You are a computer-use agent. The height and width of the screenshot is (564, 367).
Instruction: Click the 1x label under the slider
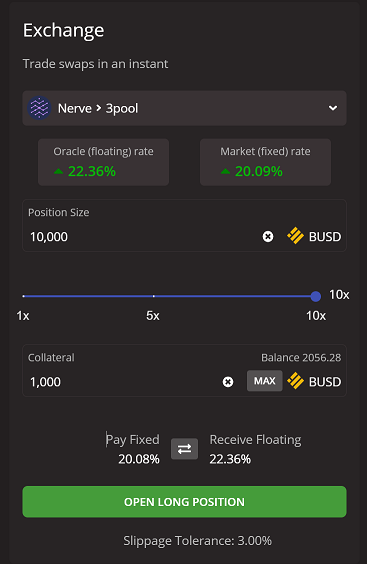tap(23, 316)
